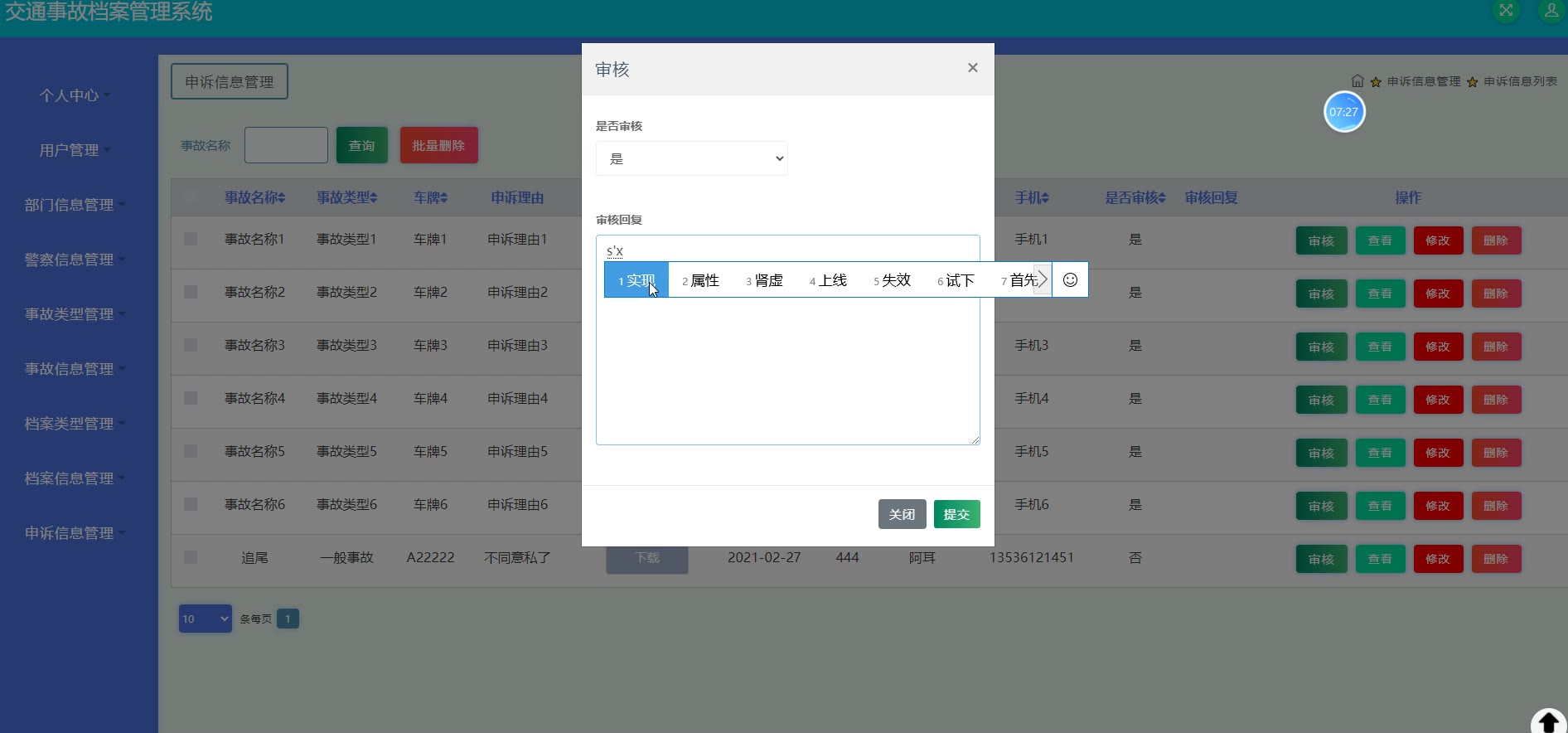This screenshot has height=733, width=1568.
Task: Click the 事故名称 search input field
Action: point(286,145)
